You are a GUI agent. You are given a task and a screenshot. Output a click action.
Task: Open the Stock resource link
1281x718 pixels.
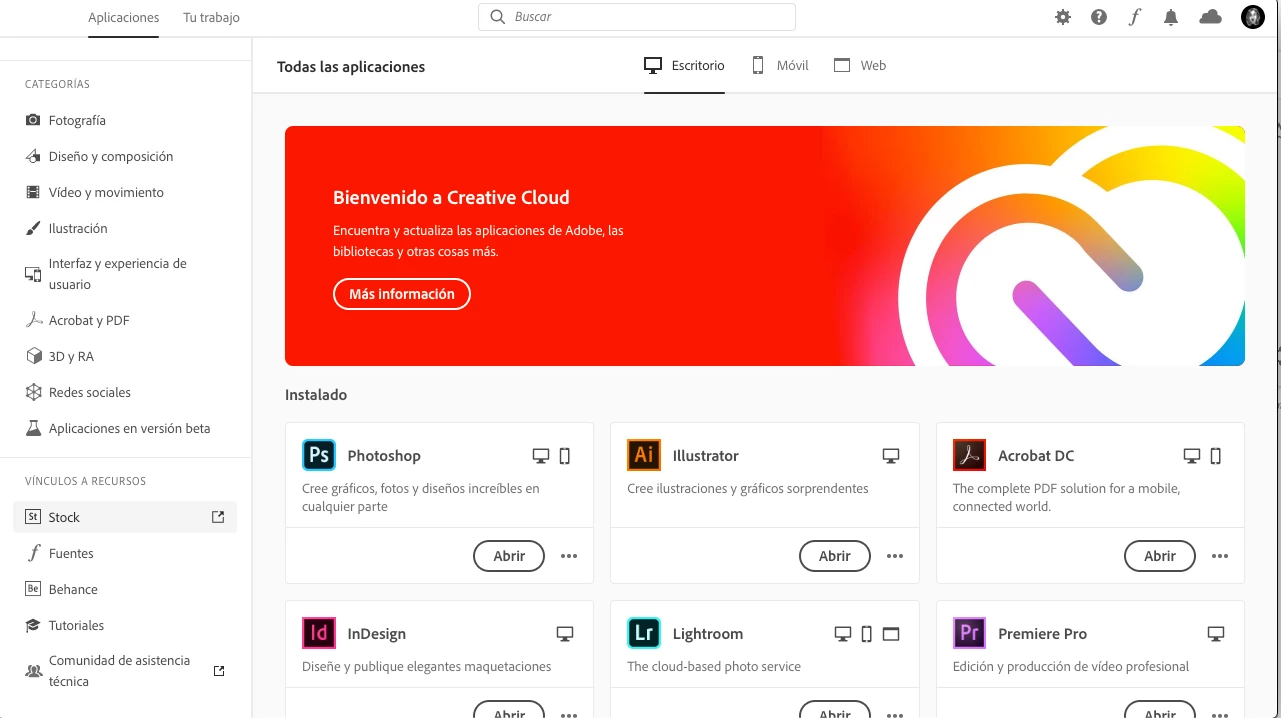[125, 517]
